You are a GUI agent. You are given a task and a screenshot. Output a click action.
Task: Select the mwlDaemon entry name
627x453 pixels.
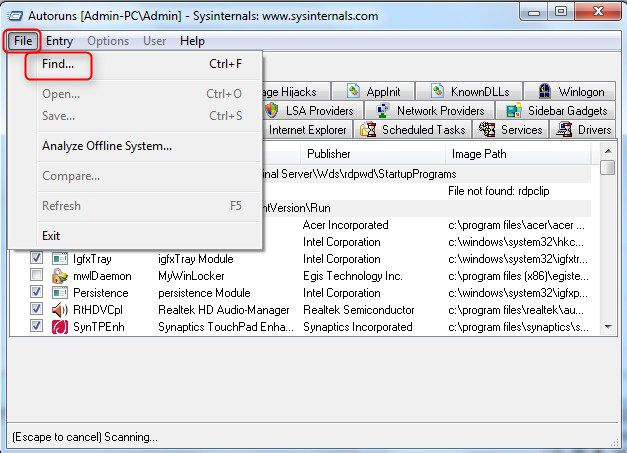[102, 276]
